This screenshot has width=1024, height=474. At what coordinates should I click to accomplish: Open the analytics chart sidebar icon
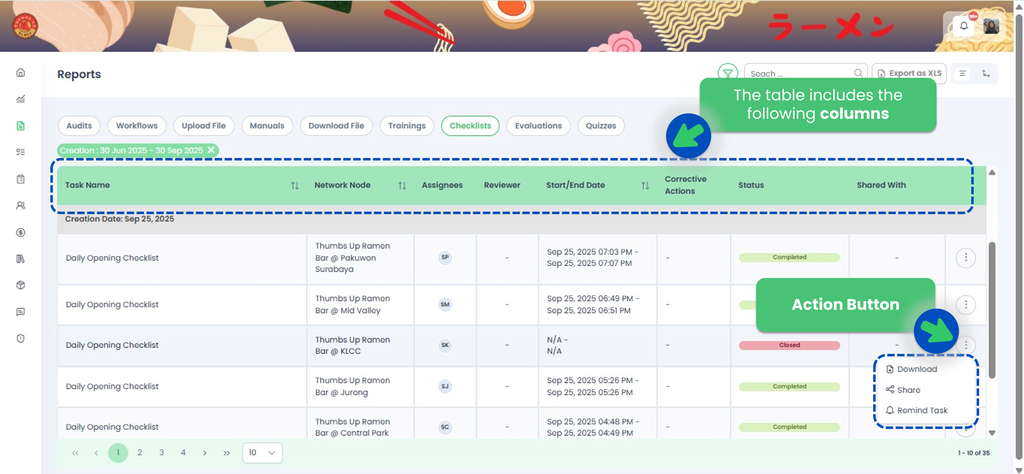(x=20, y=99)
